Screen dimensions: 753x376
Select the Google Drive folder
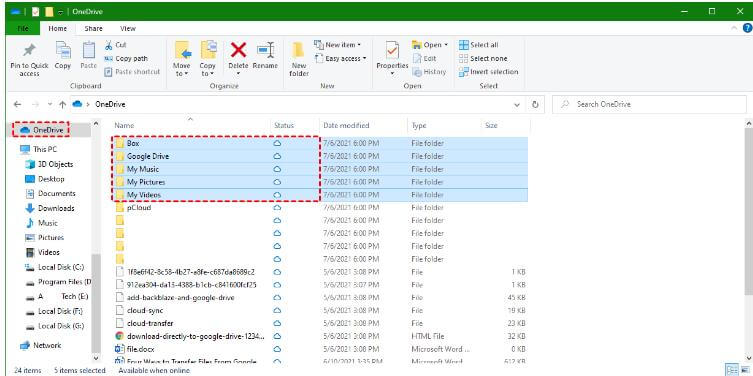pyautogui.click(x=320, y=156)
